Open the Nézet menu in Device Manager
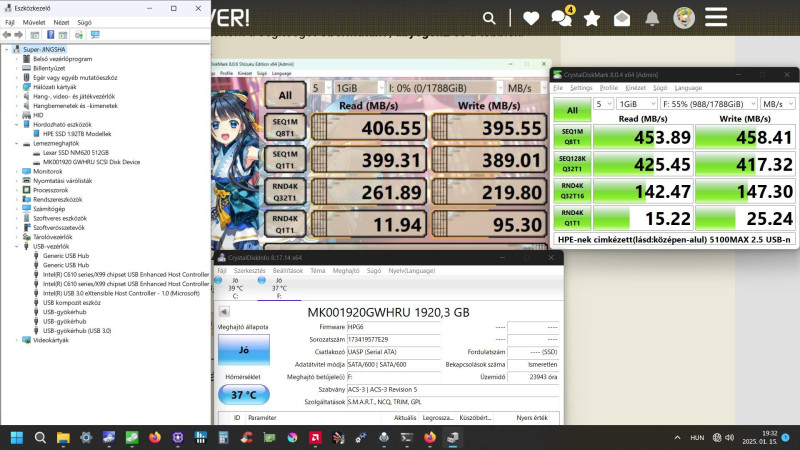The height and width of the screenshot is (450, 800). [61, 22]
